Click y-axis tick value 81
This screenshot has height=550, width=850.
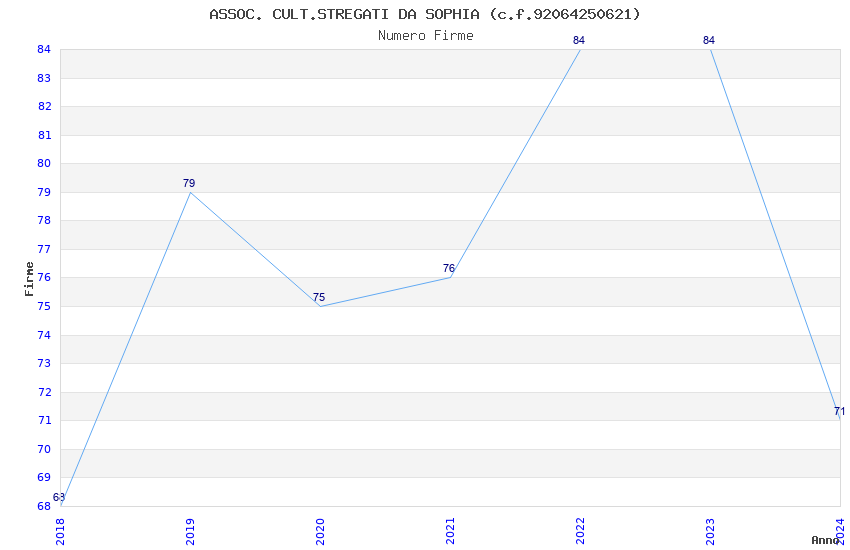44,135
